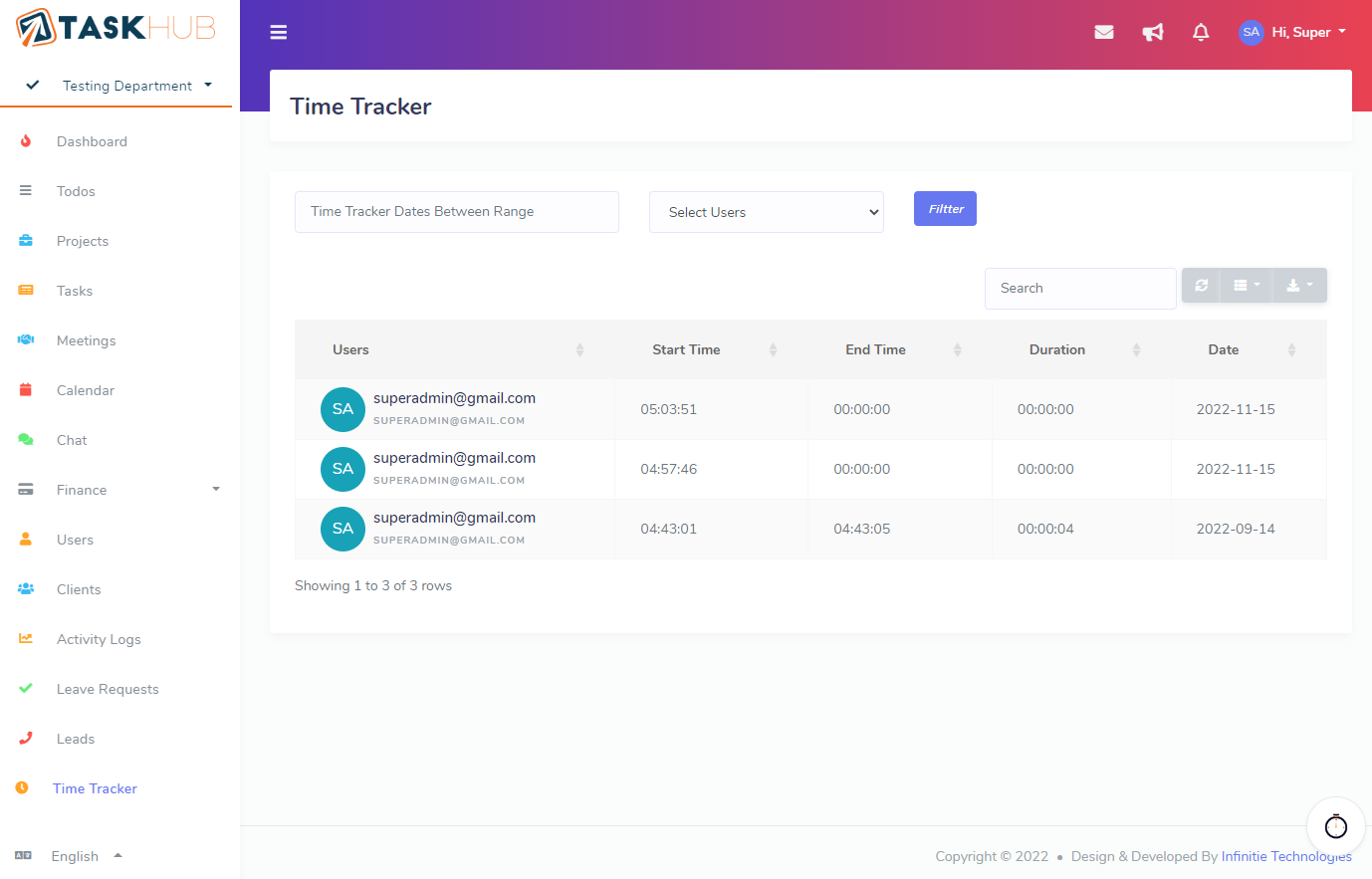Open table columns toggle dropdown
This screenshot has height=879, width=1372.
click(1247, 286)
